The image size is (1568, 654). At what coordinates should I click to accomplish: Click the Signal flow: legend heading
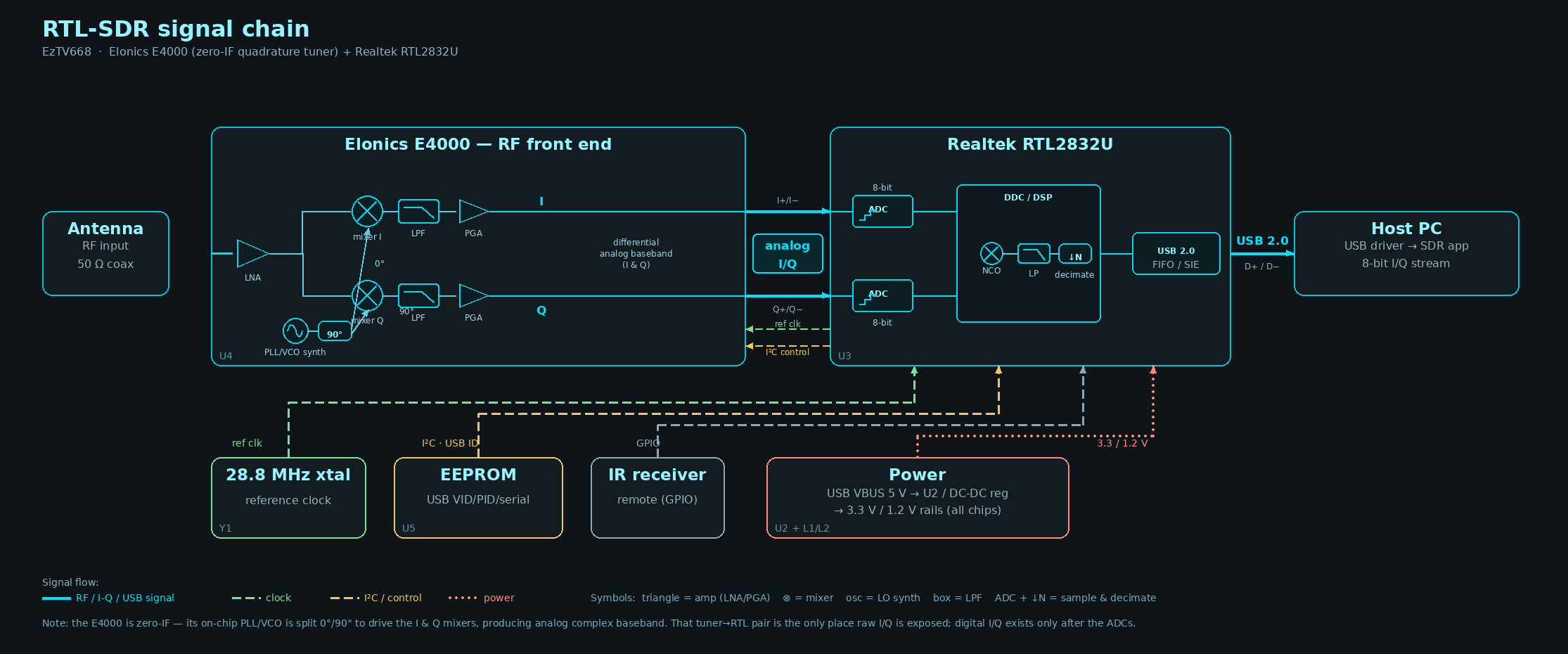(70, 582)
